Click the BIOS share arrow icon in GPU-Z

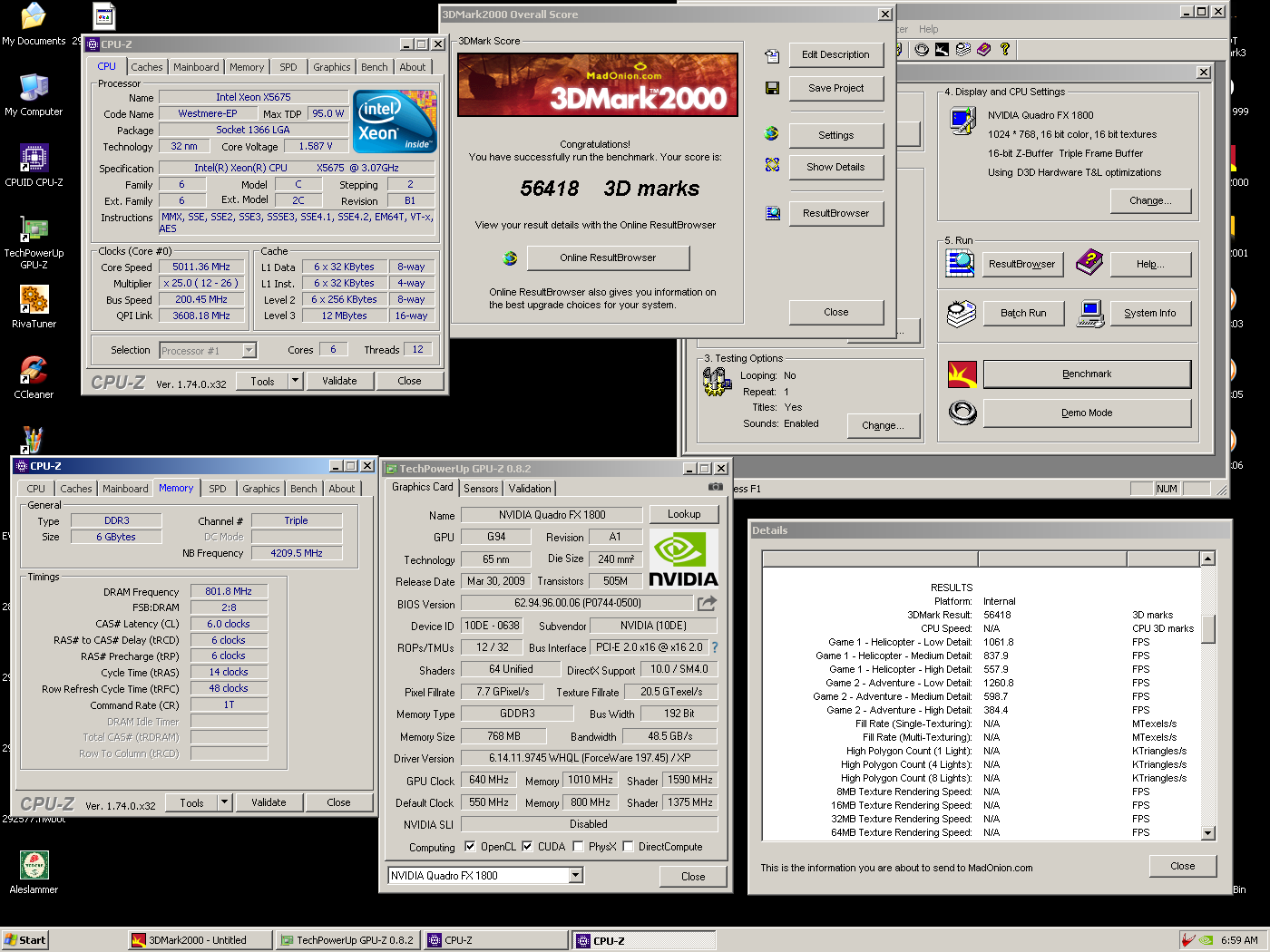pos(708,603)
